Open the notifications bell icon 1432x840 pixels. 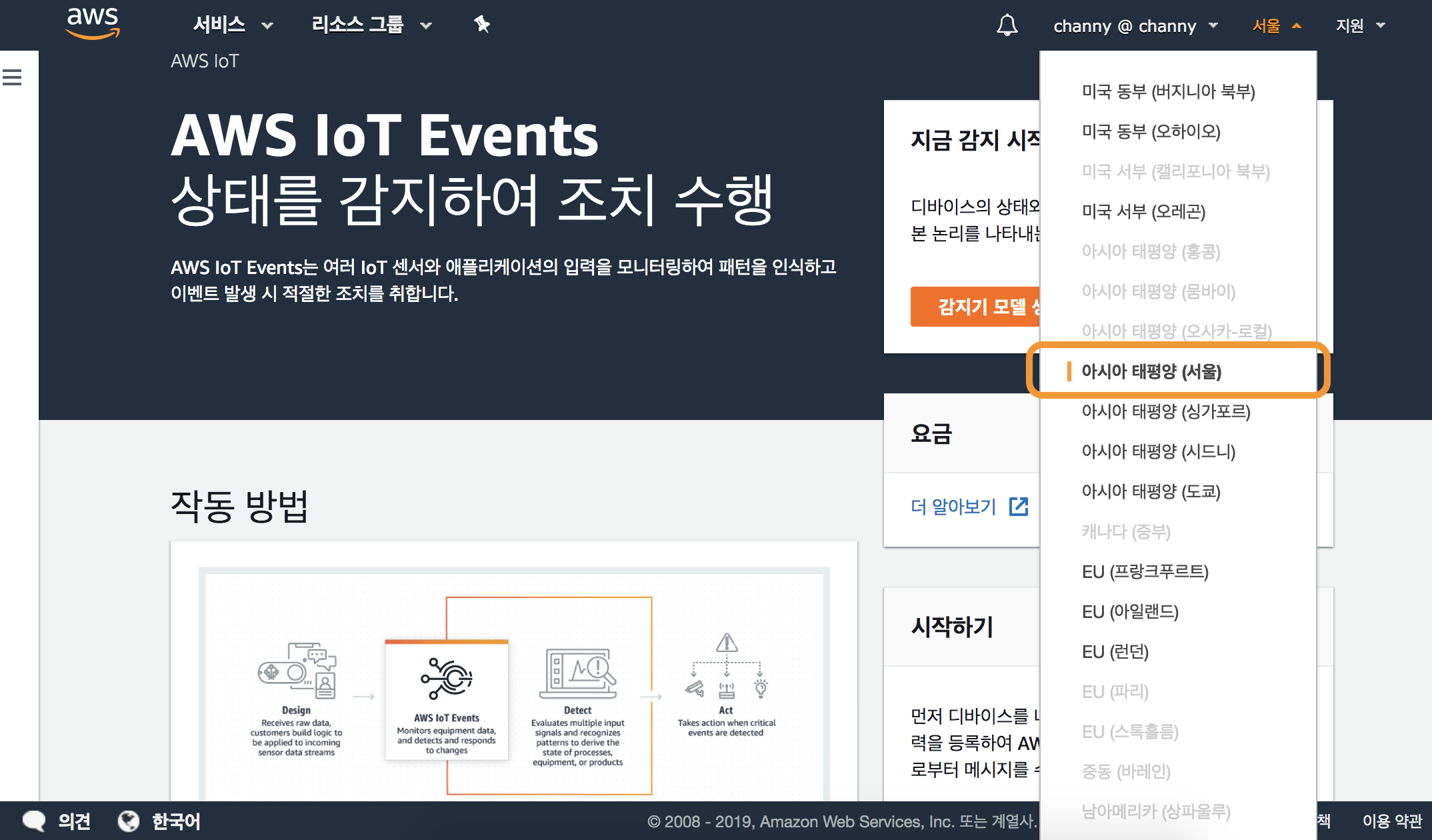click(x=1007, y=25)
